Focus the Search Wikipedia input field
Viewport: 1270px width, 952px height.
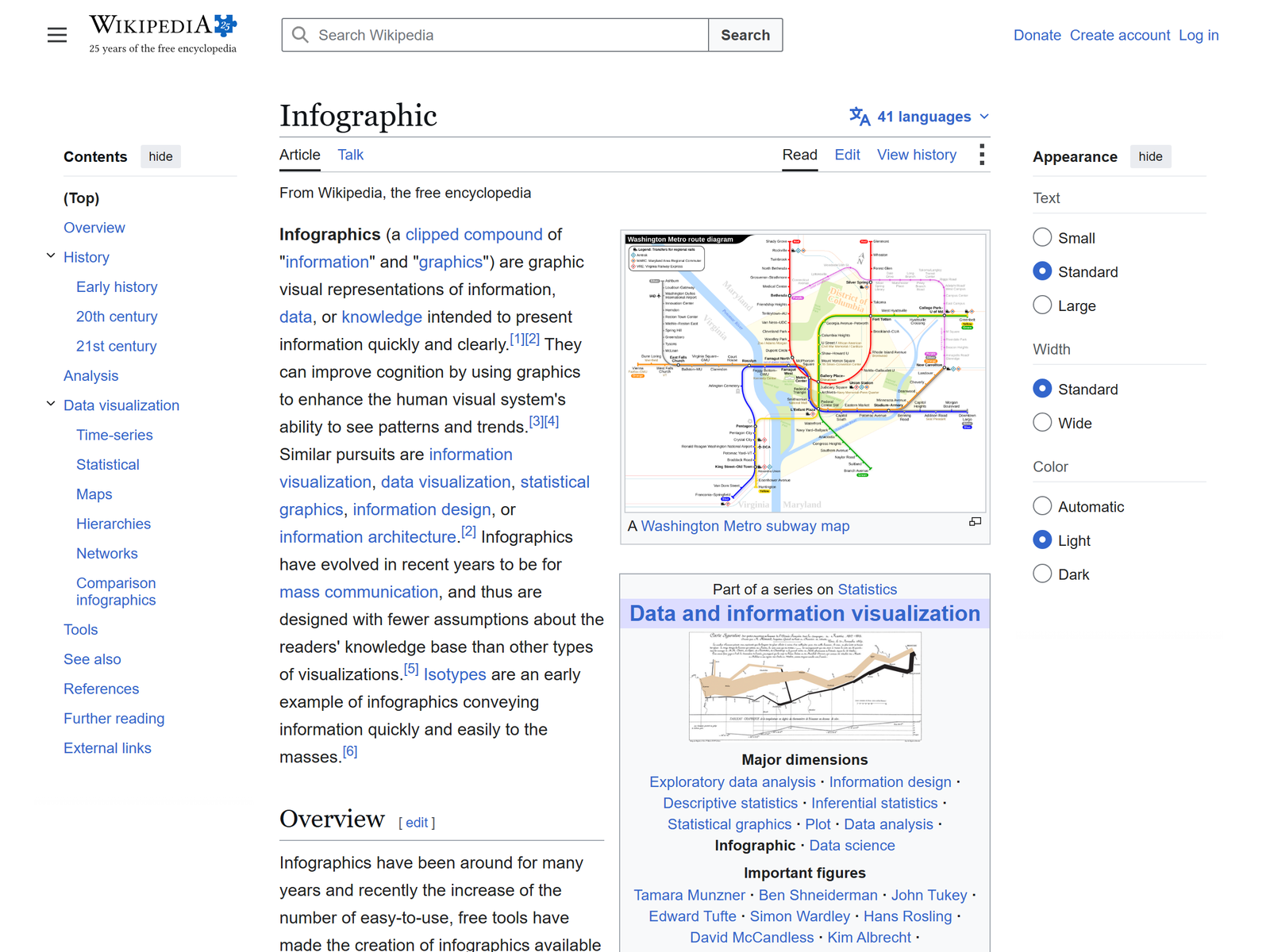[495, 35]
